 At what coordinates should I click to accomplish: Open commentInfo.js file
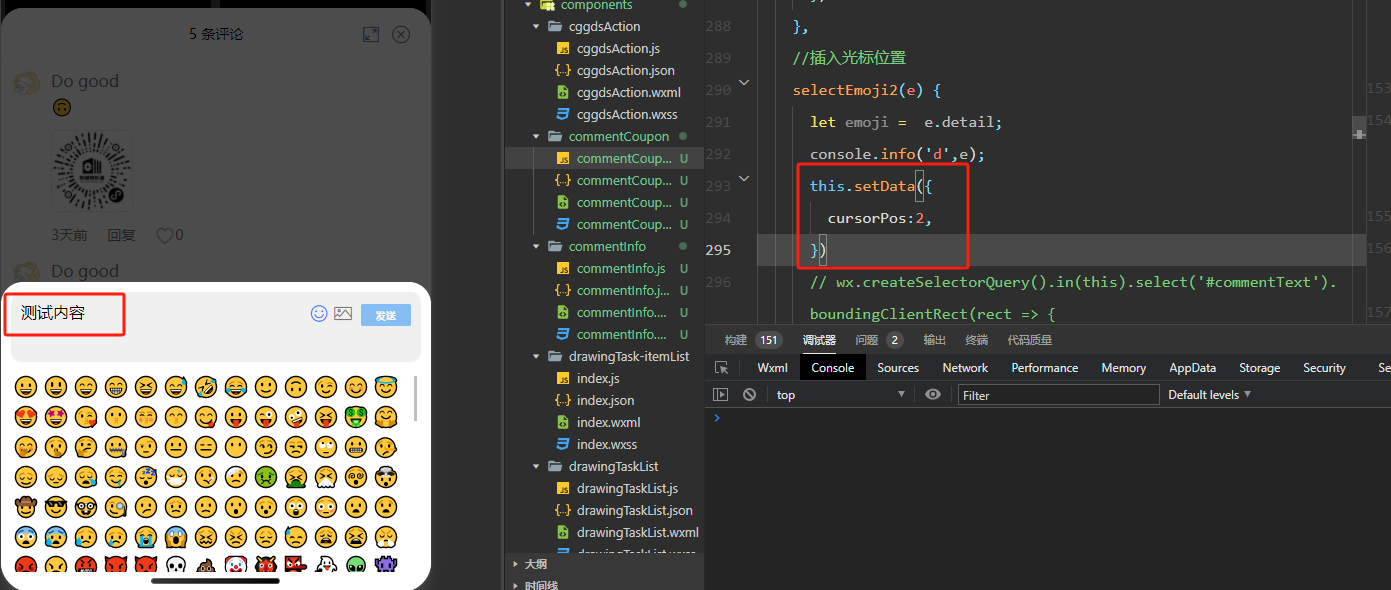[x=620, y=268]
